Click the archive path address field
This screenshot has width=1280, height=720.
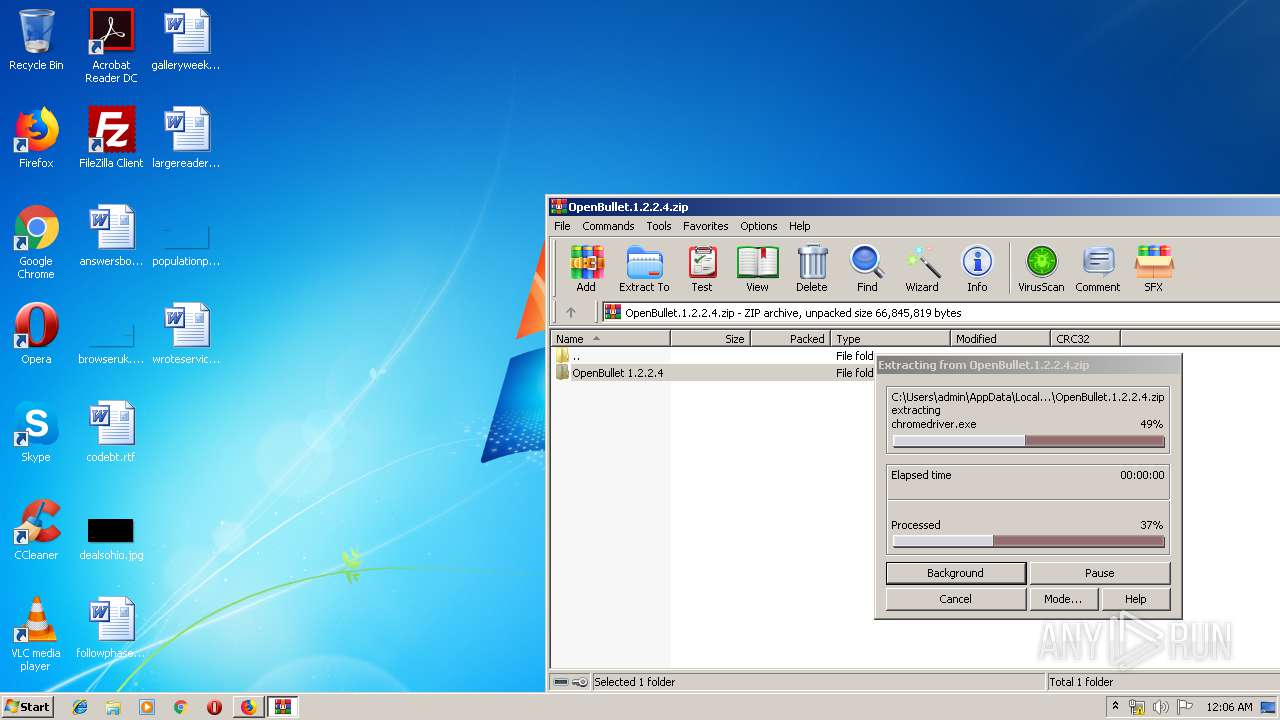[940, 313]
